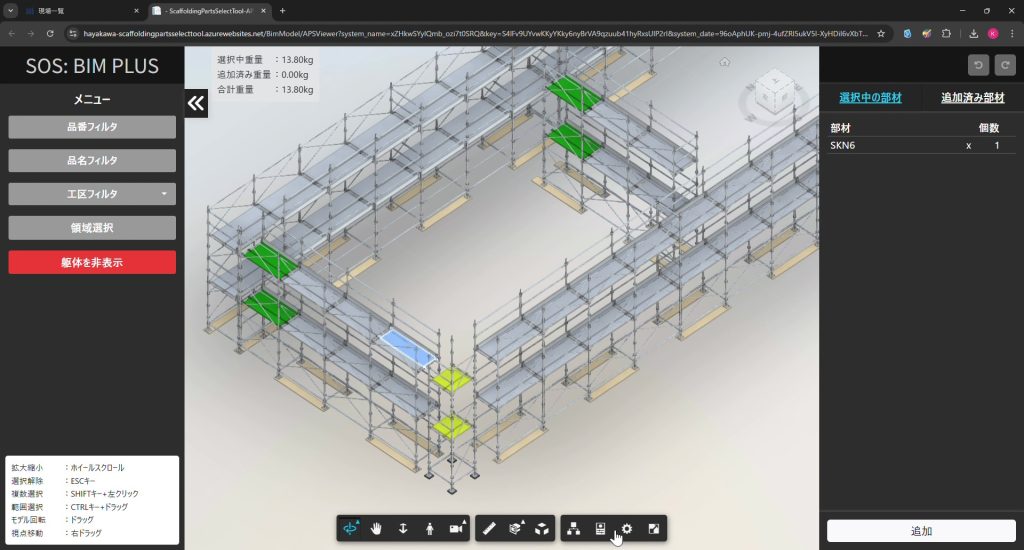Image resolution: width=1024 pixels, height=550 pixels.
Task: Collapse the left menu with double-chevron
Action: coord(196,103)
